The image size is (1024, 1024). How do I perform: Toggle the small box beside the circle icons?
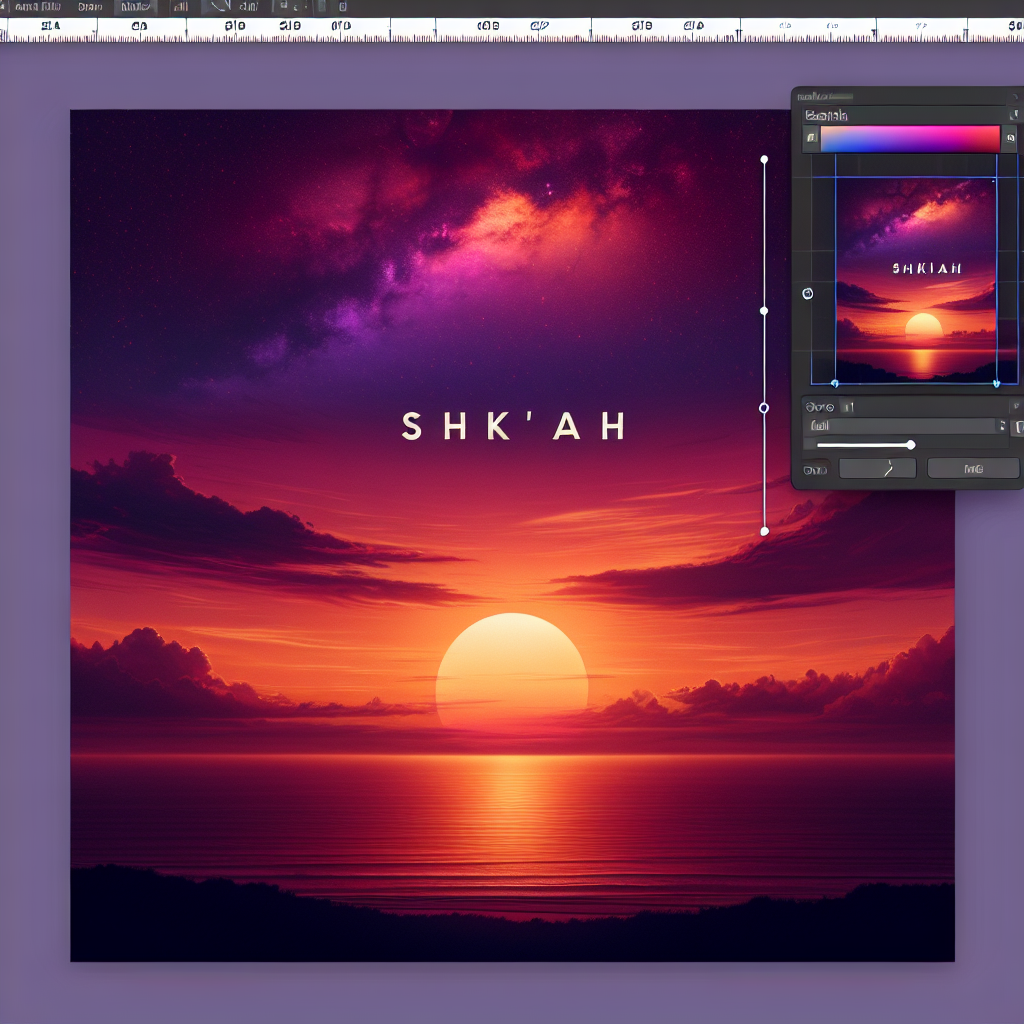click(x=845, y=407)
